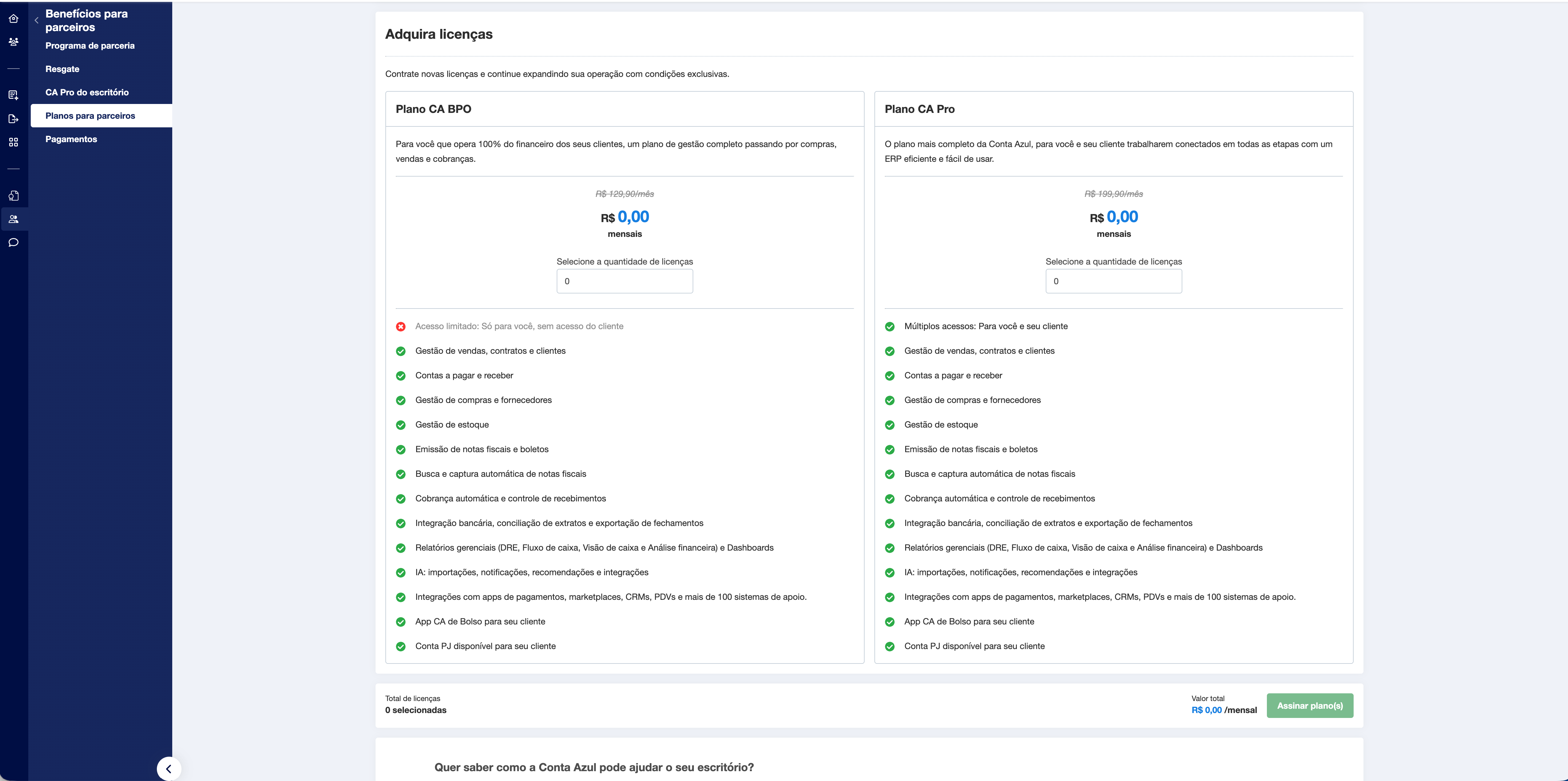Open the Pagamentos menu item
Screen dimensions: 1568x781
pos(71,139)
